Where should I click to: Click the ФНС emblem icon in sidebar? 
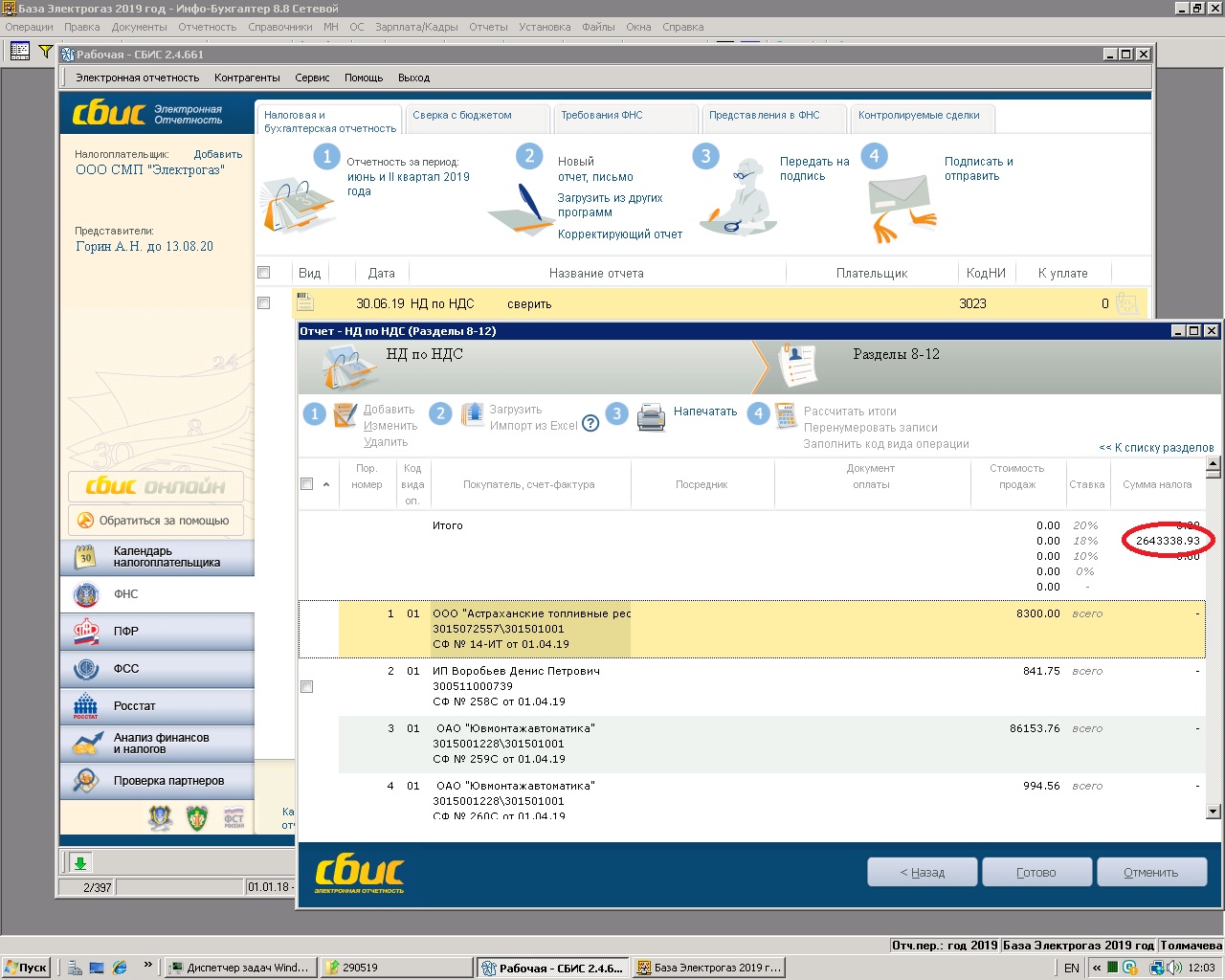click(x=86, y=594)
